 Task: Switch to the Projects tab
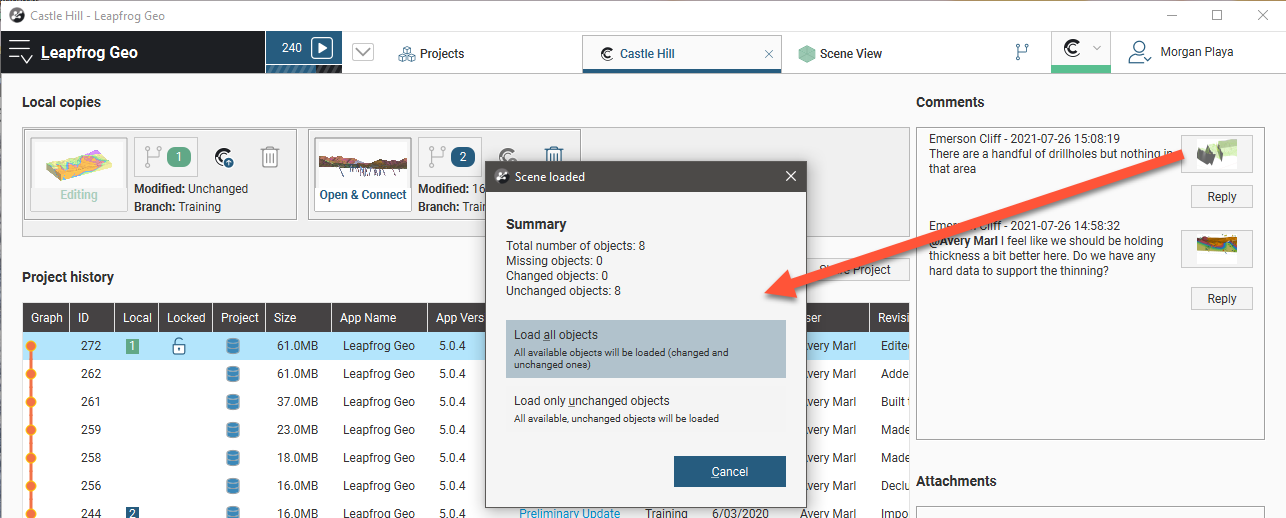(x=431, y=54)
